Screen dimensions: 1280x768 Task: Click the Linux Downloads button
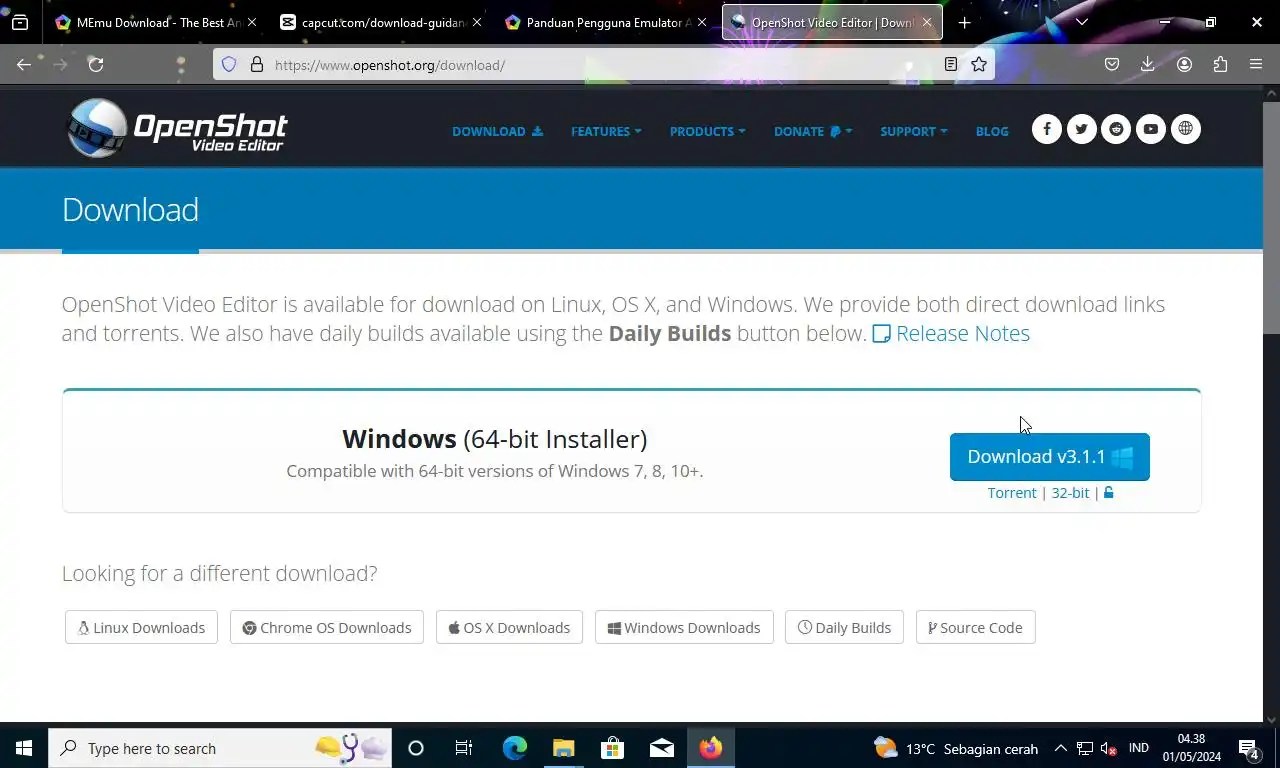pyautogui.click(x=141, y=627)
